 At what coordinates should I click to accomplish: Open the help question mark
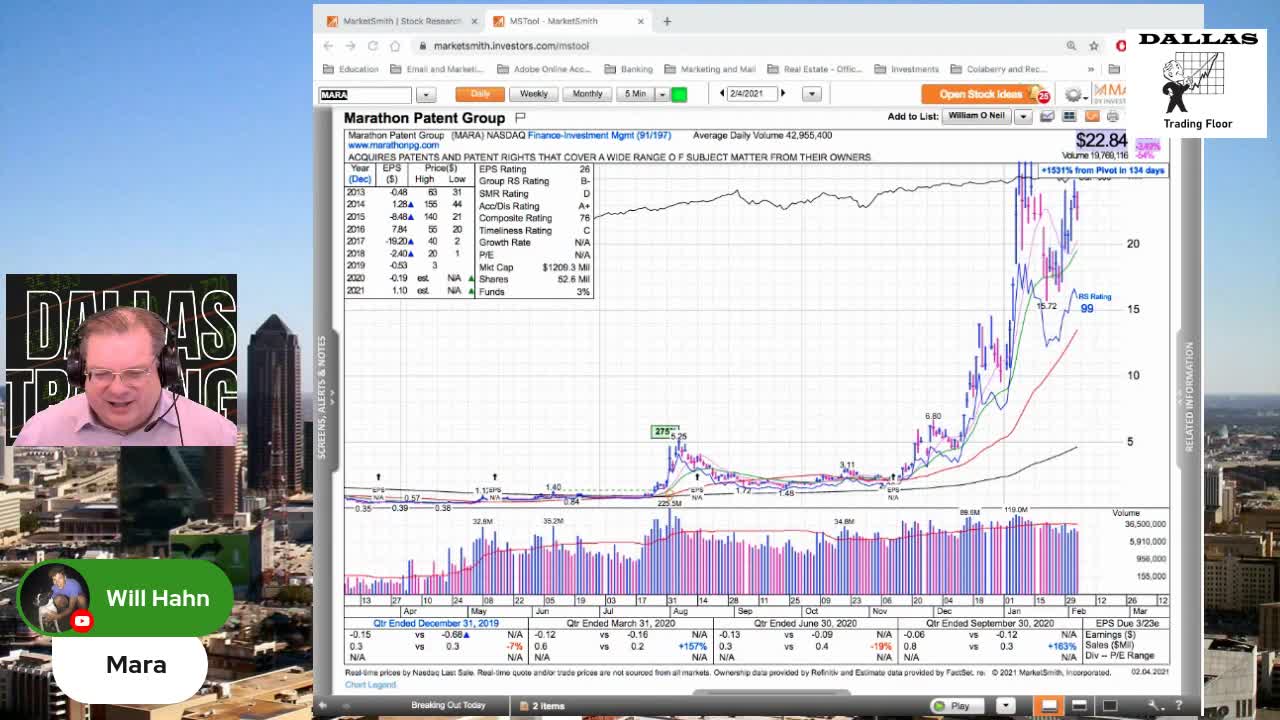point(1179,705)
